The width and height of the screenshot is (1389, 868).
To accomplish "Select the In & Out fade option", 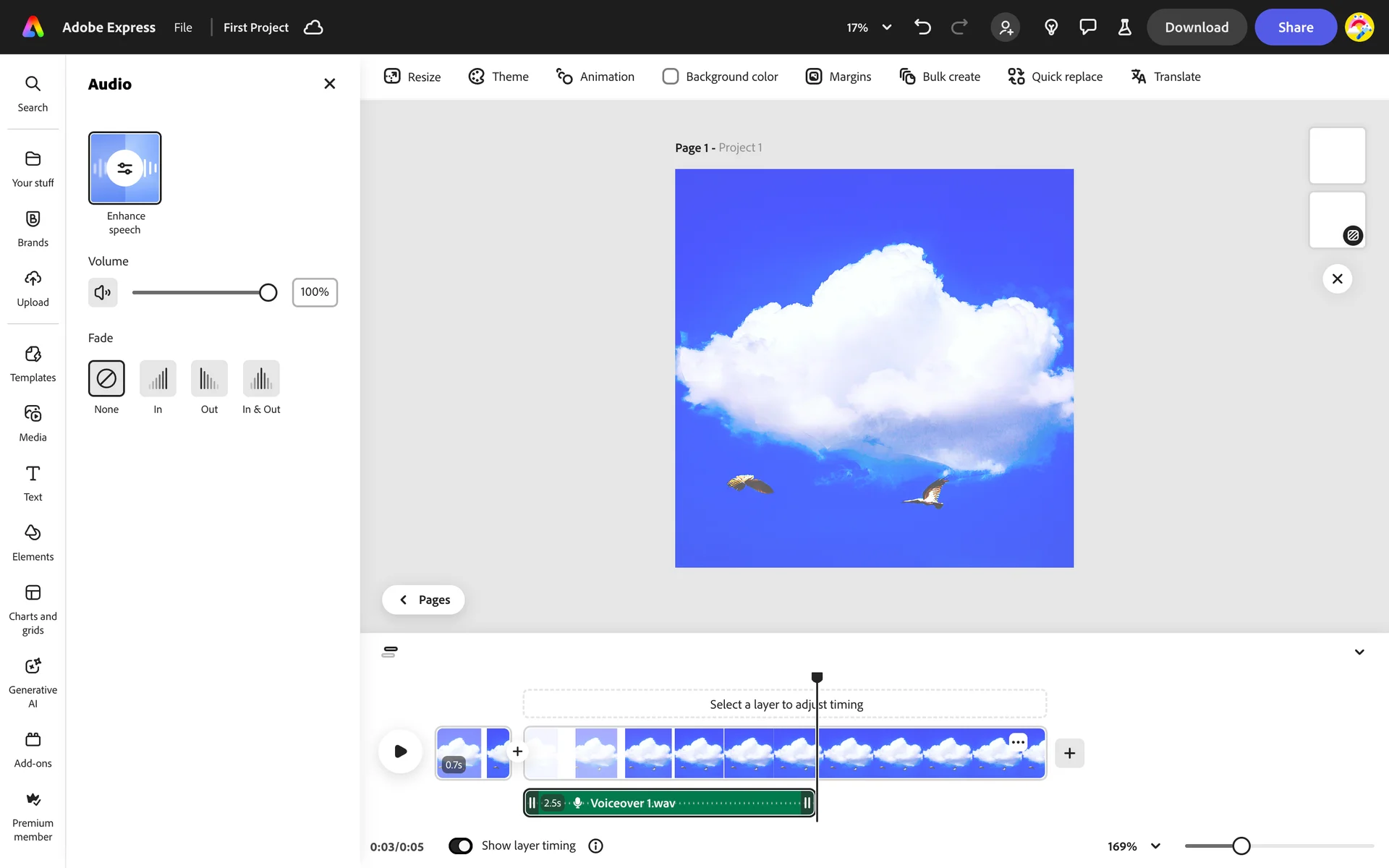I will [x=261, y=378].
